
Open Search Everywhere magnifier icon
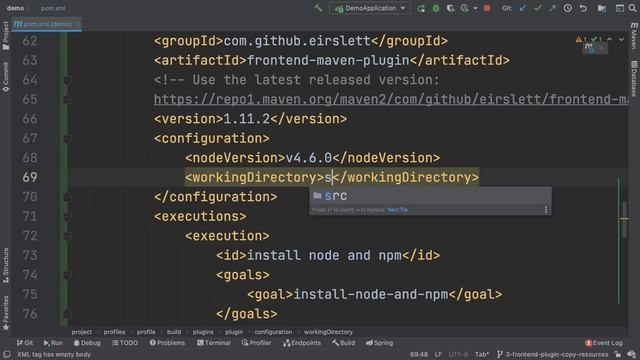coord(633,8)
